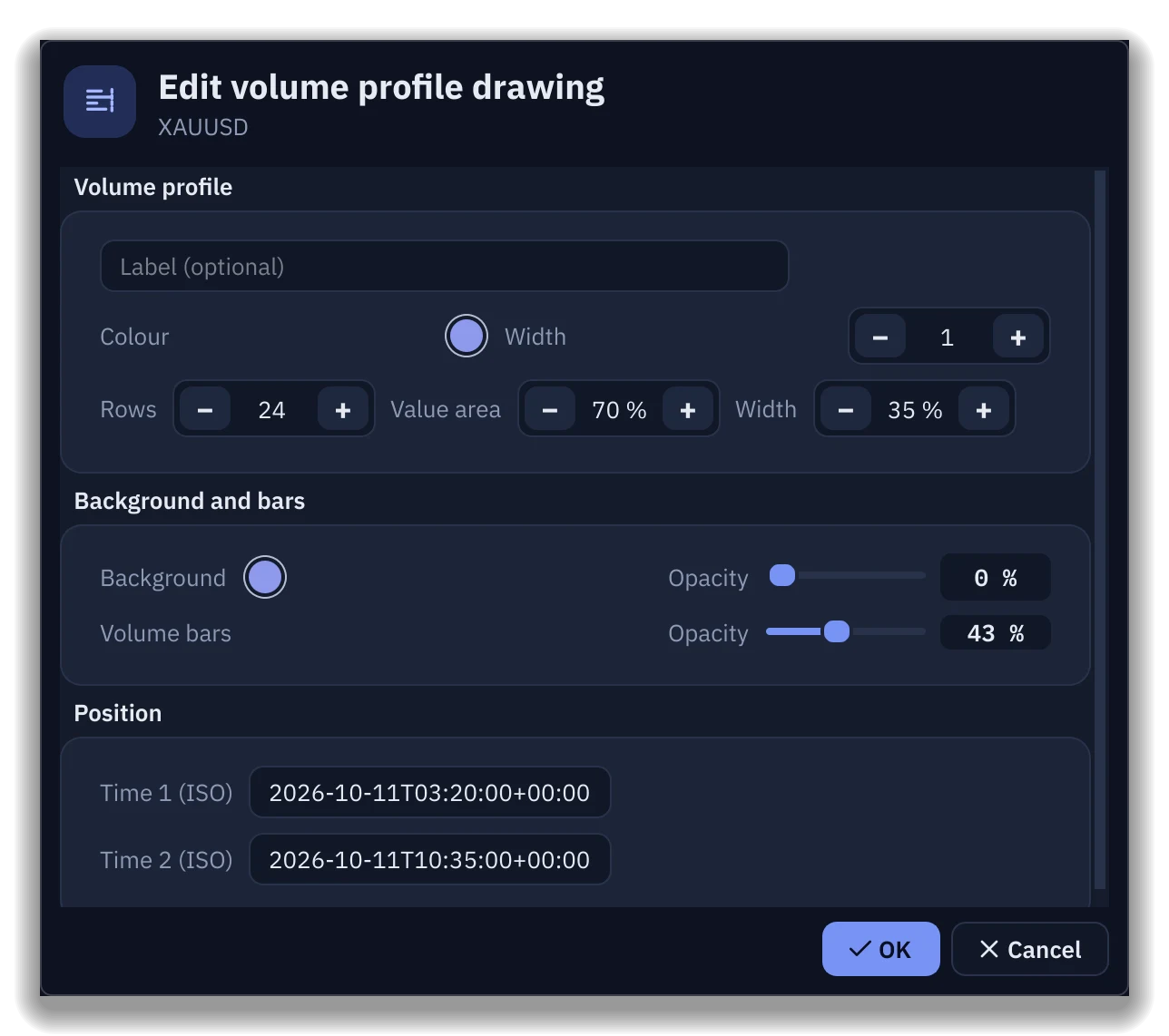Dismiss the dialog with Cancel
This screenshot has width=1169, height=1036.
[1030, 949]
